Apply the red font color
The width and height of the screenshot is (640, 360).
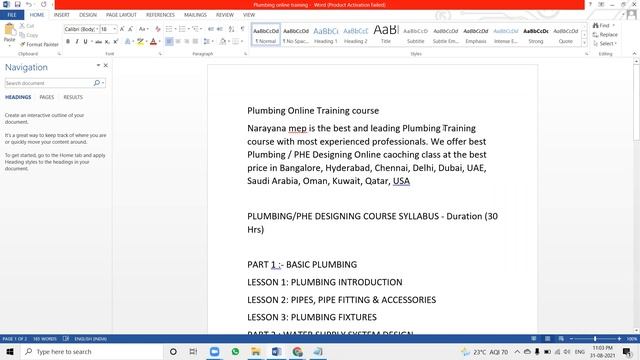coord(153,42)
